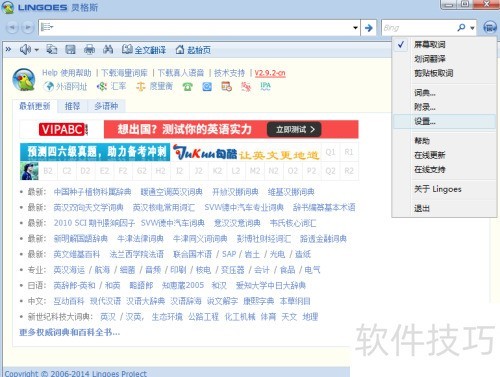Select 在线支持 from the menu

[444, 170]
